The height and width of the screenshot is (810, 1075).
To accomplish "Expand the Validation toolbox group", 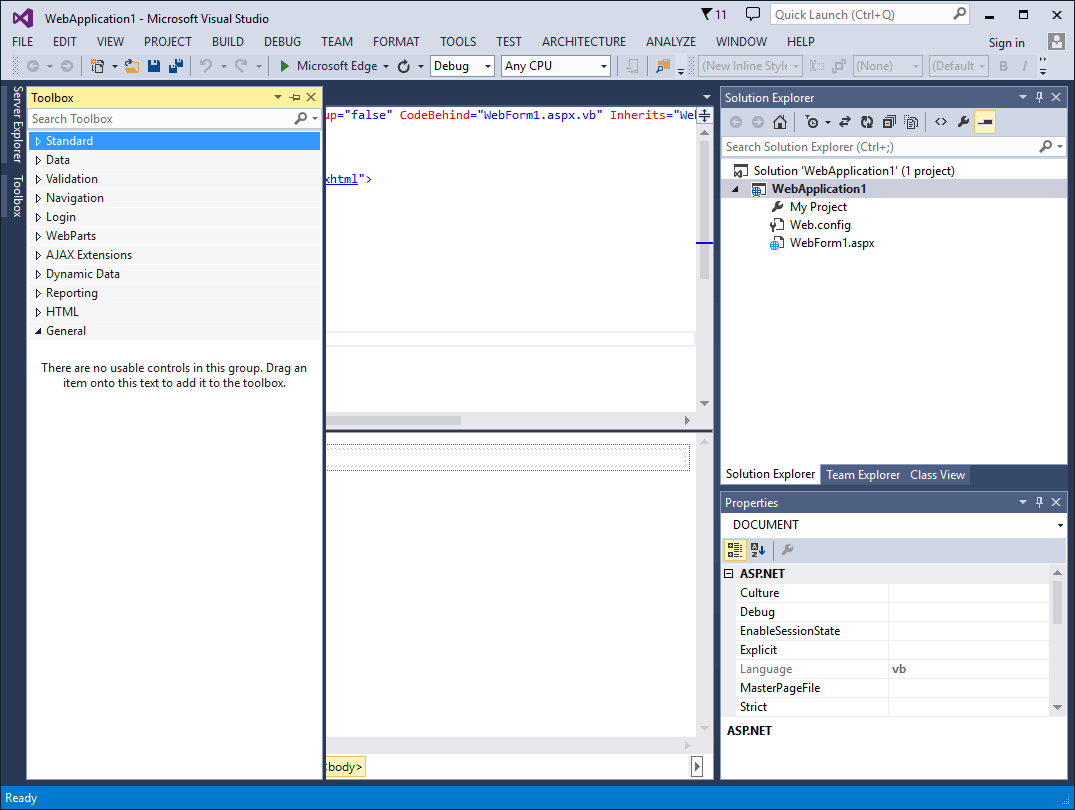I will (x=38, y=179).
